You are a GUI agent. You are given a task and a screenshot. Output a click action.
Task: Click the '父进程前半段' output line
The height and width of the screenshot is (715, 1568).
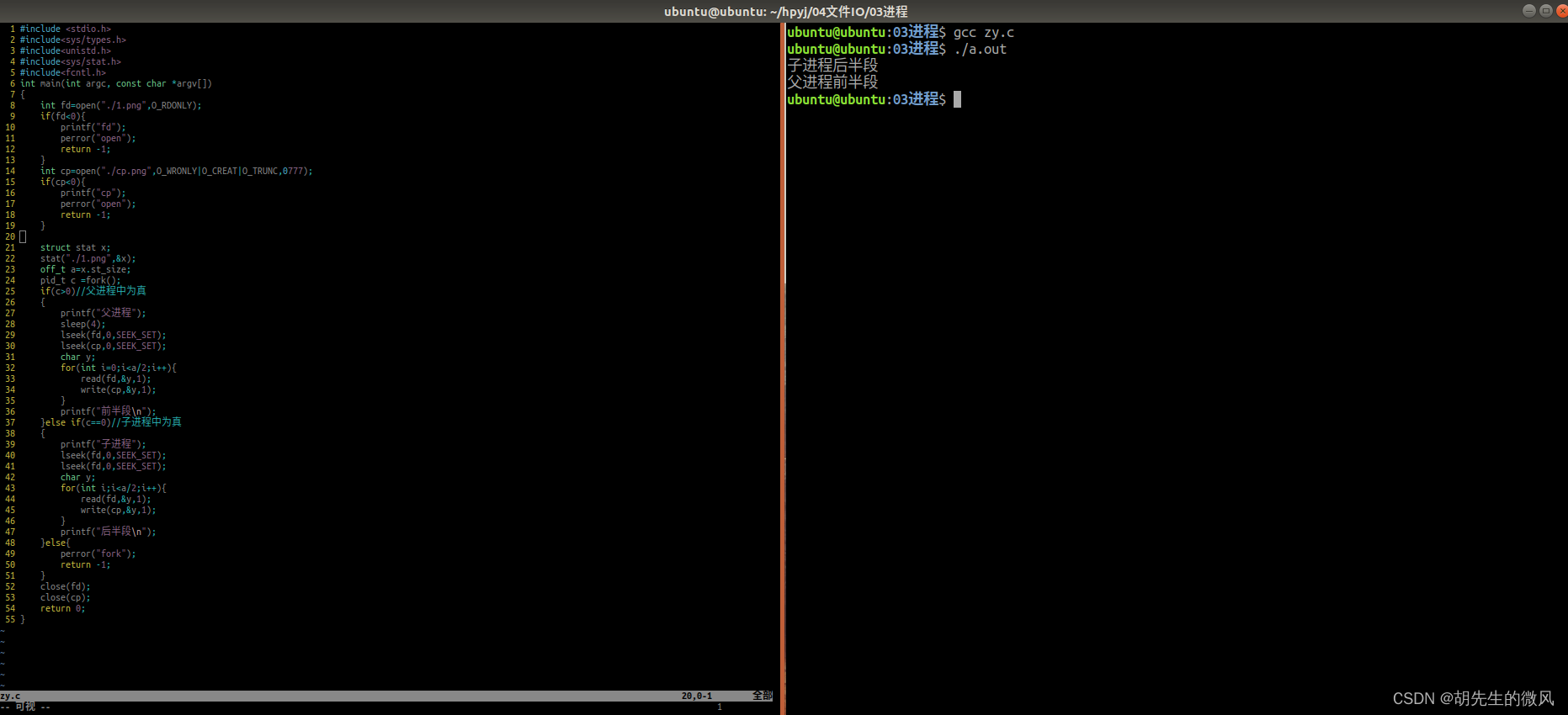tap(832, 82)
